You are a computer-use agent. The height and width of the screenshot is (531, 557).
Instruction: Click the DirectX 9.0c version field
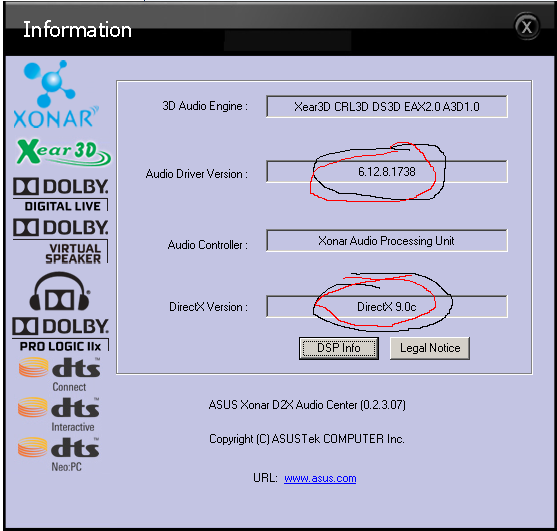387,307
